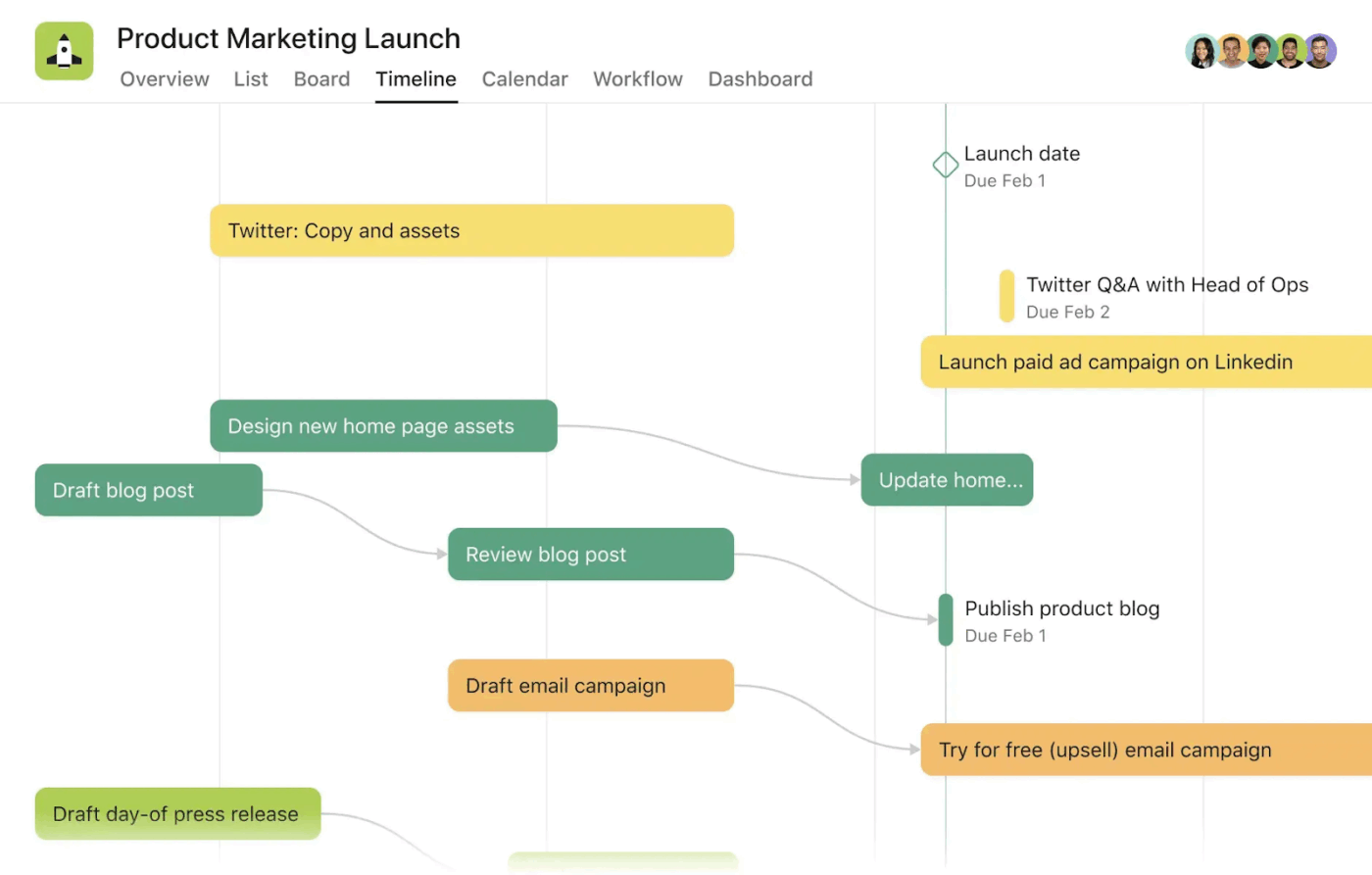
Task: Open the Workflow tab
Action: [638, 79]
